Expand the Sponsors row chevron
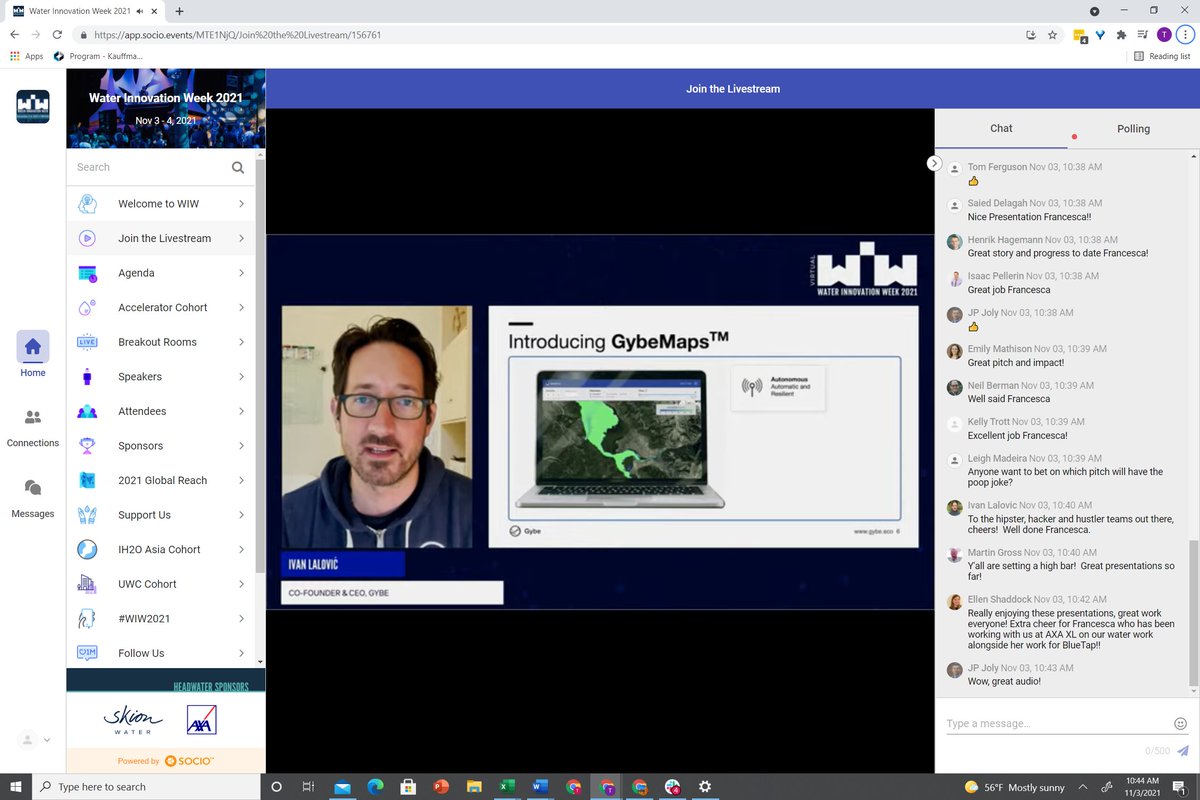The height and width of the screenshot is (800, 1200). tap(242, 446)
